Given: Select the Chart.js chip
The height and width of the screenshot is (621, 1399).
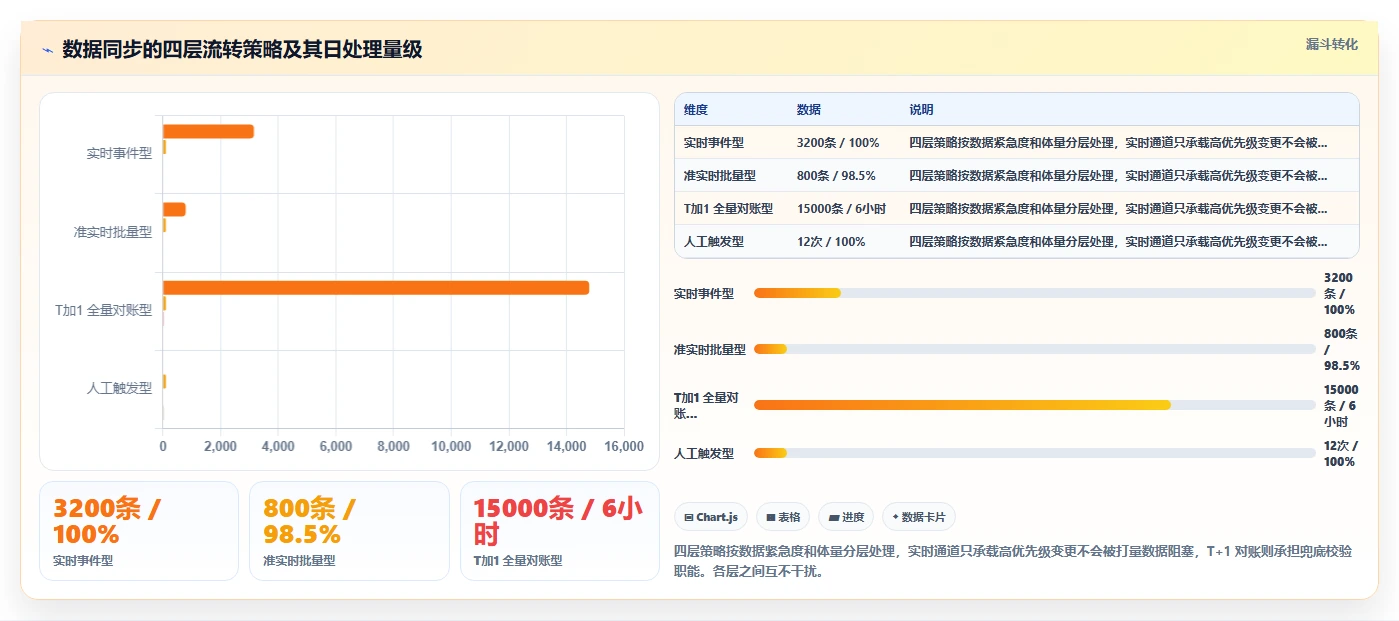Looking at the screenshot, I should [x=711, y=517].
